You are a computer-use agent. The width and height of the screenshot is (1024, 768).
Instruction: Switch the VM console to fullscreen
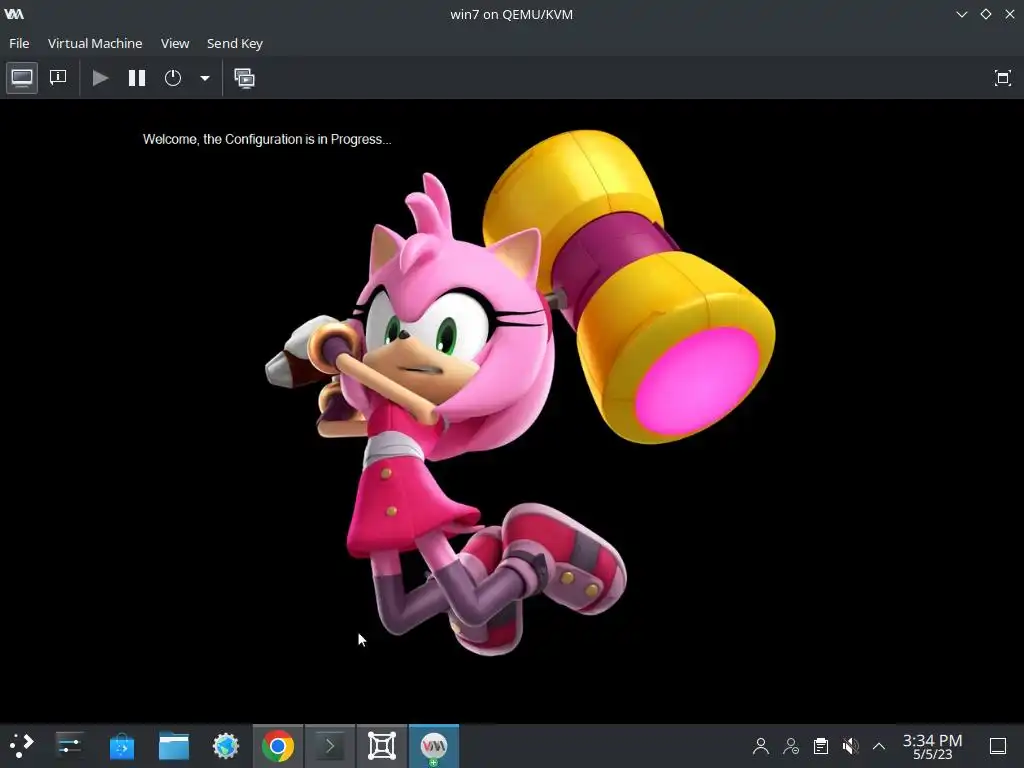coord(1002,78)
